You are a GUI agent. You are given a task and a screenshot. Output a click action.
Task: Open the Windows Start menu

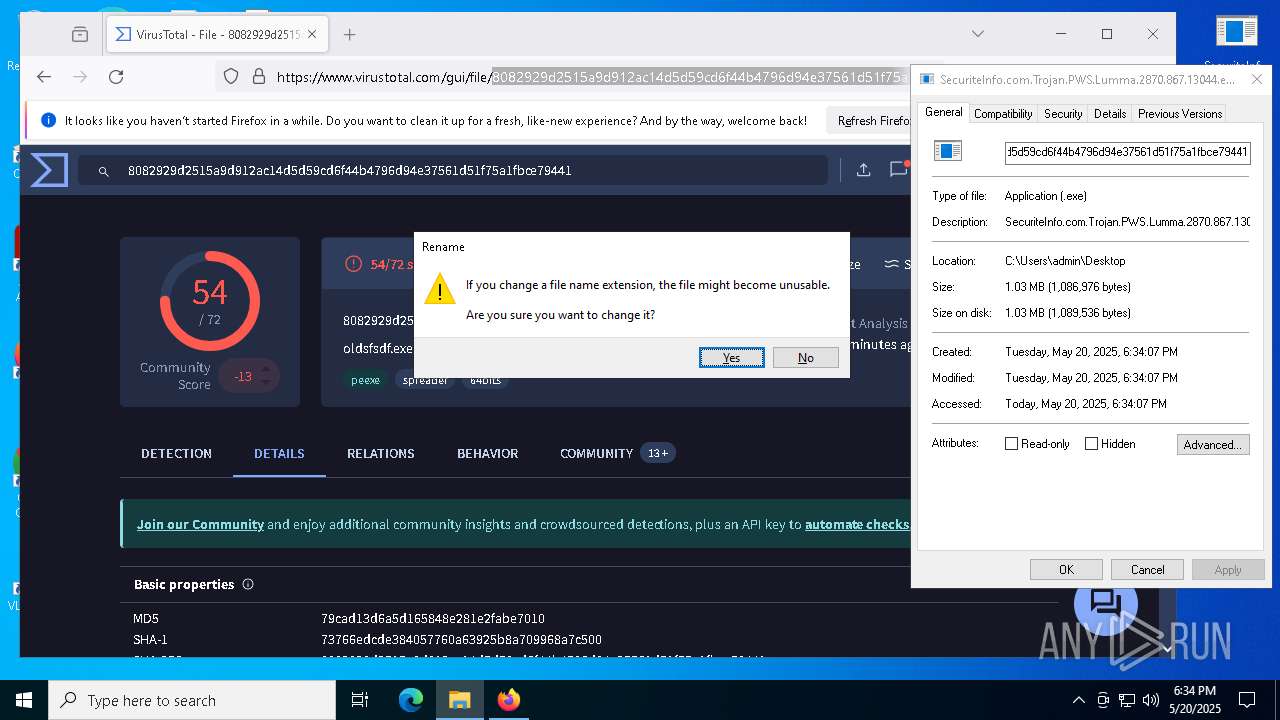point(24,700)
